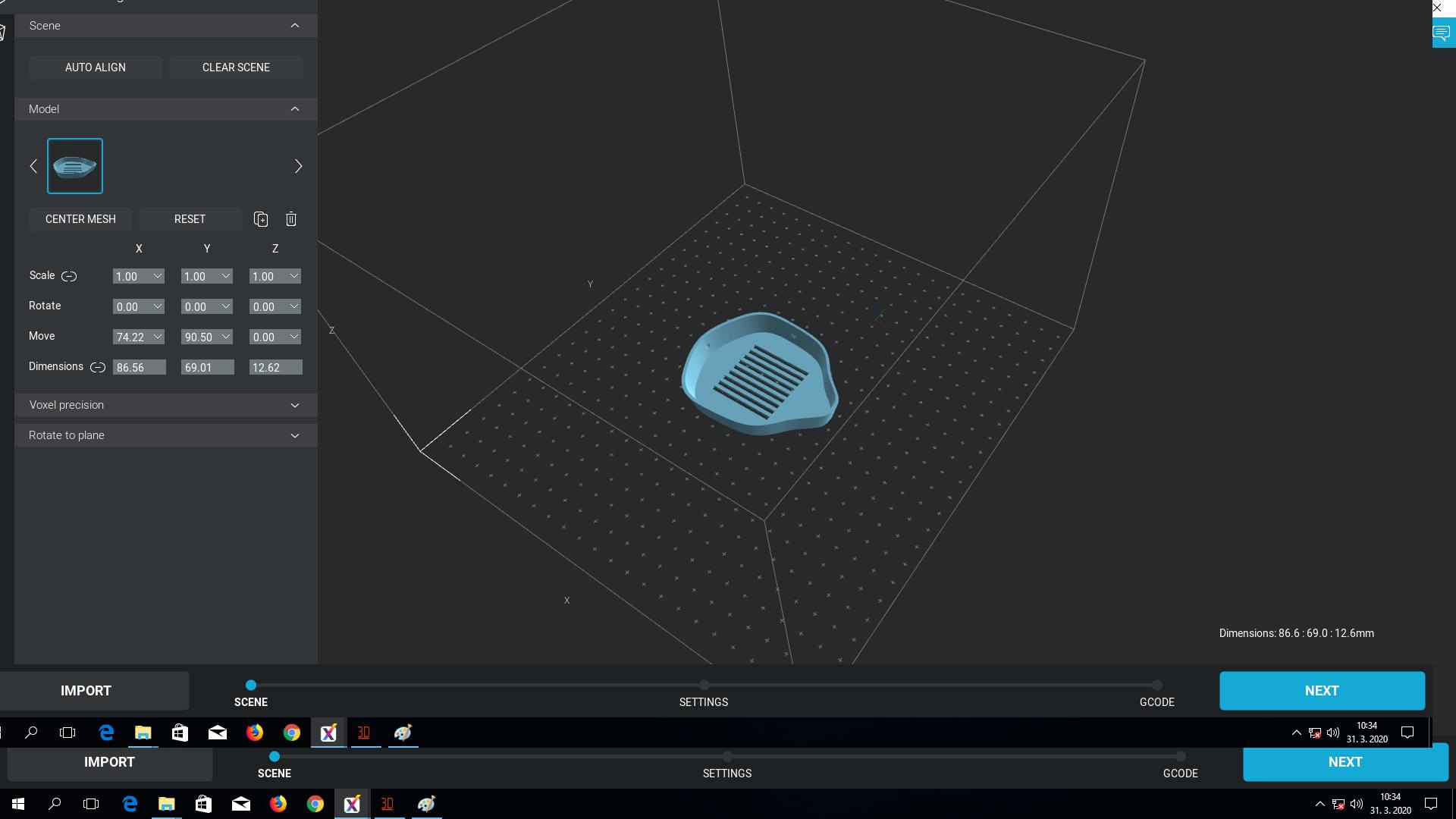Click the Dimensions X input field
Viewport: 1456px width, 819px height.
pos(140,367)
